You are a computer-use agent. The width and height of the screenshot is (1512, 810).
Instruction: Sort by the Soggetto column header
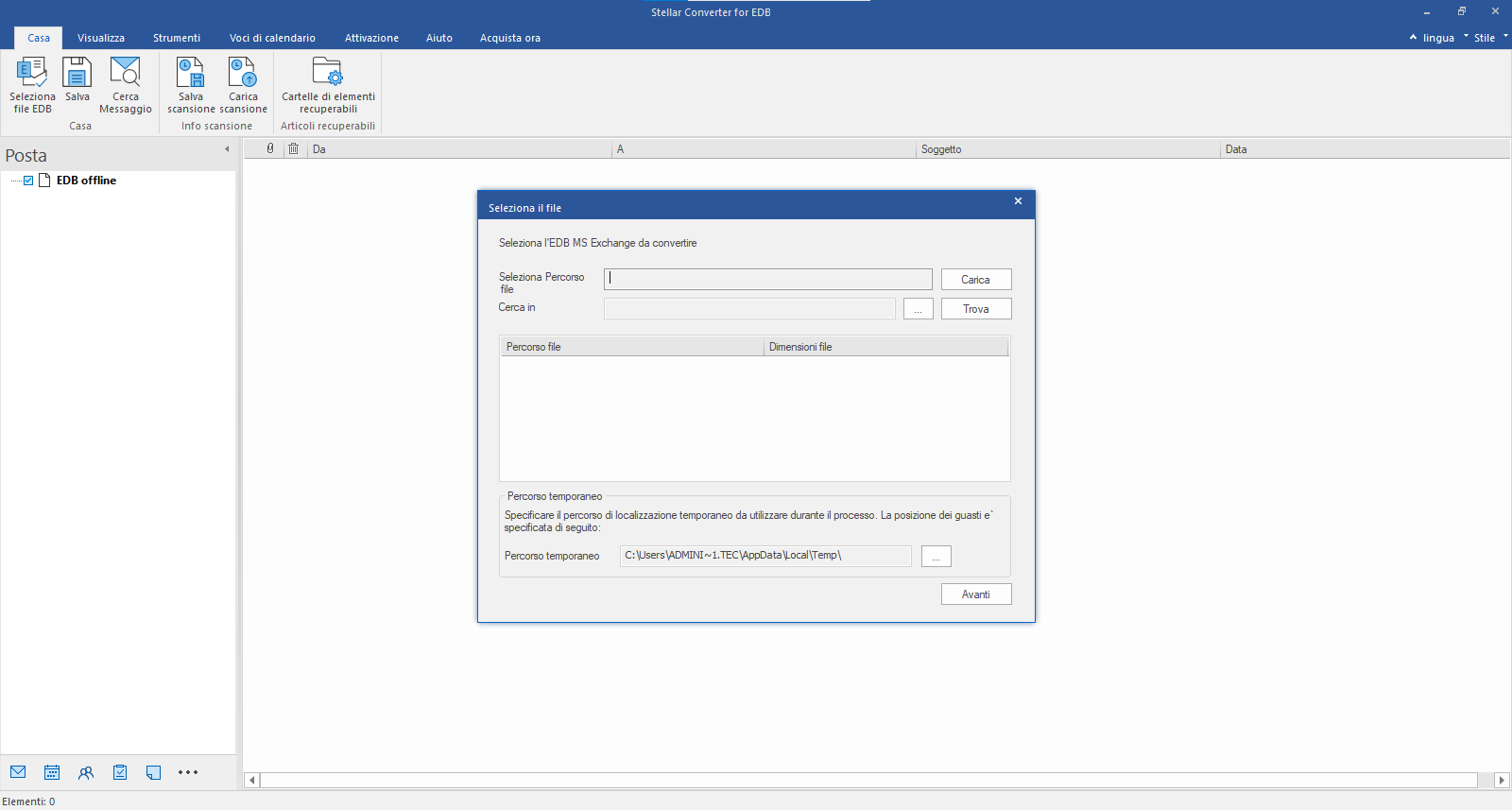1069,149
